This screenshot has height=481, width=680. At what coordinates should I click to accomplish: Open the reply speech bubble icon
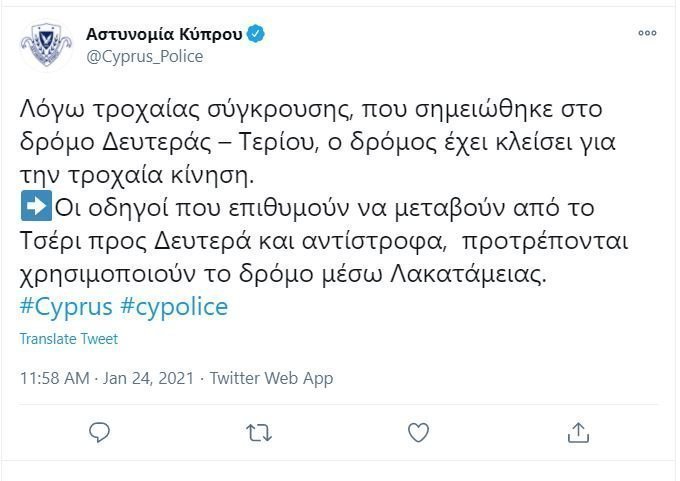coord(99,432)
